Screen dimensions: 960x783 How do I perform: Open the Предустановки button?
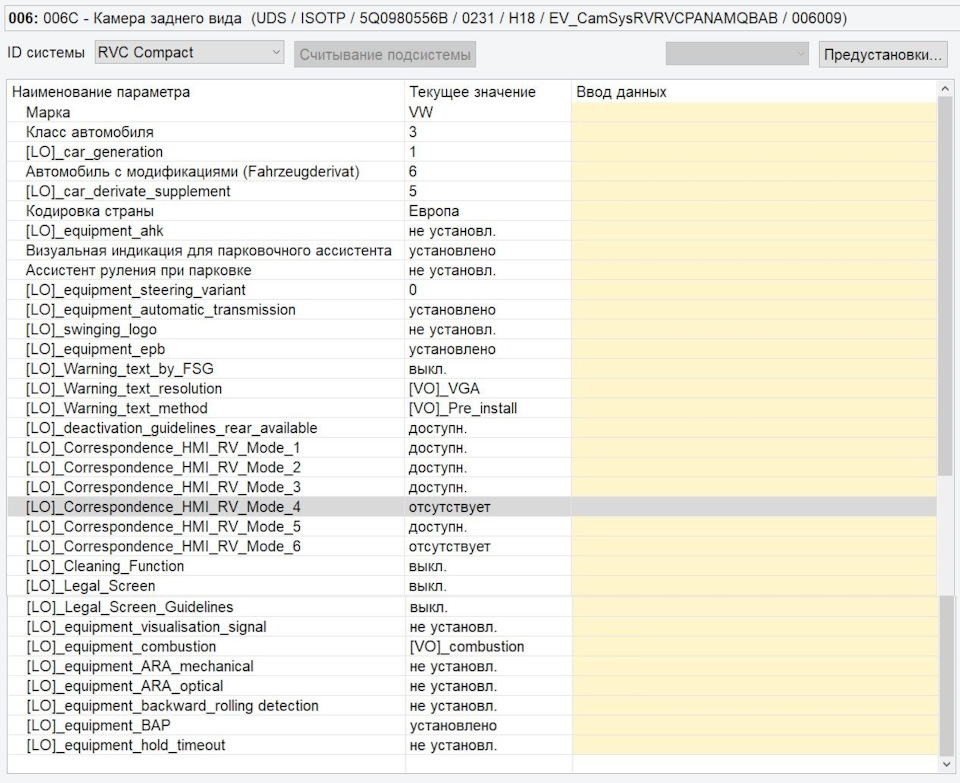coord(882,54)
